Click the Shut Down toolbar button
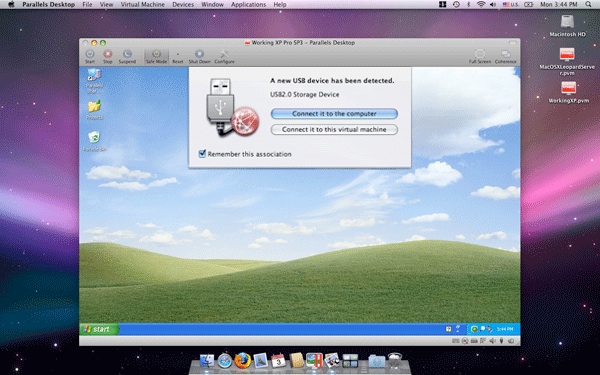Screen dimensions: 600x375 (x=199, y=56)
